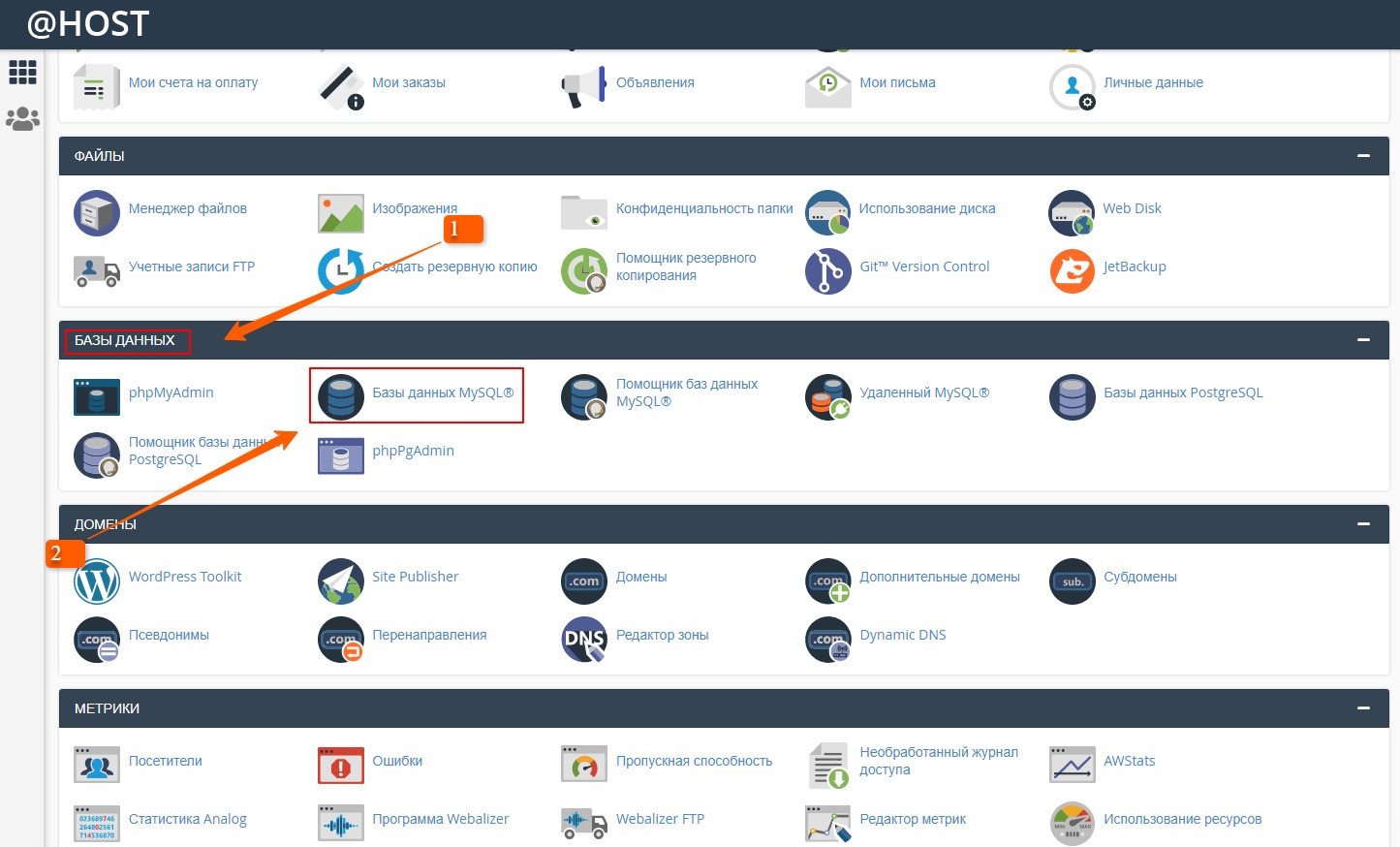Screen dimensions: 1400x847
Task: Click the Resource Usage gauge icon
Action: (1073, 824)
